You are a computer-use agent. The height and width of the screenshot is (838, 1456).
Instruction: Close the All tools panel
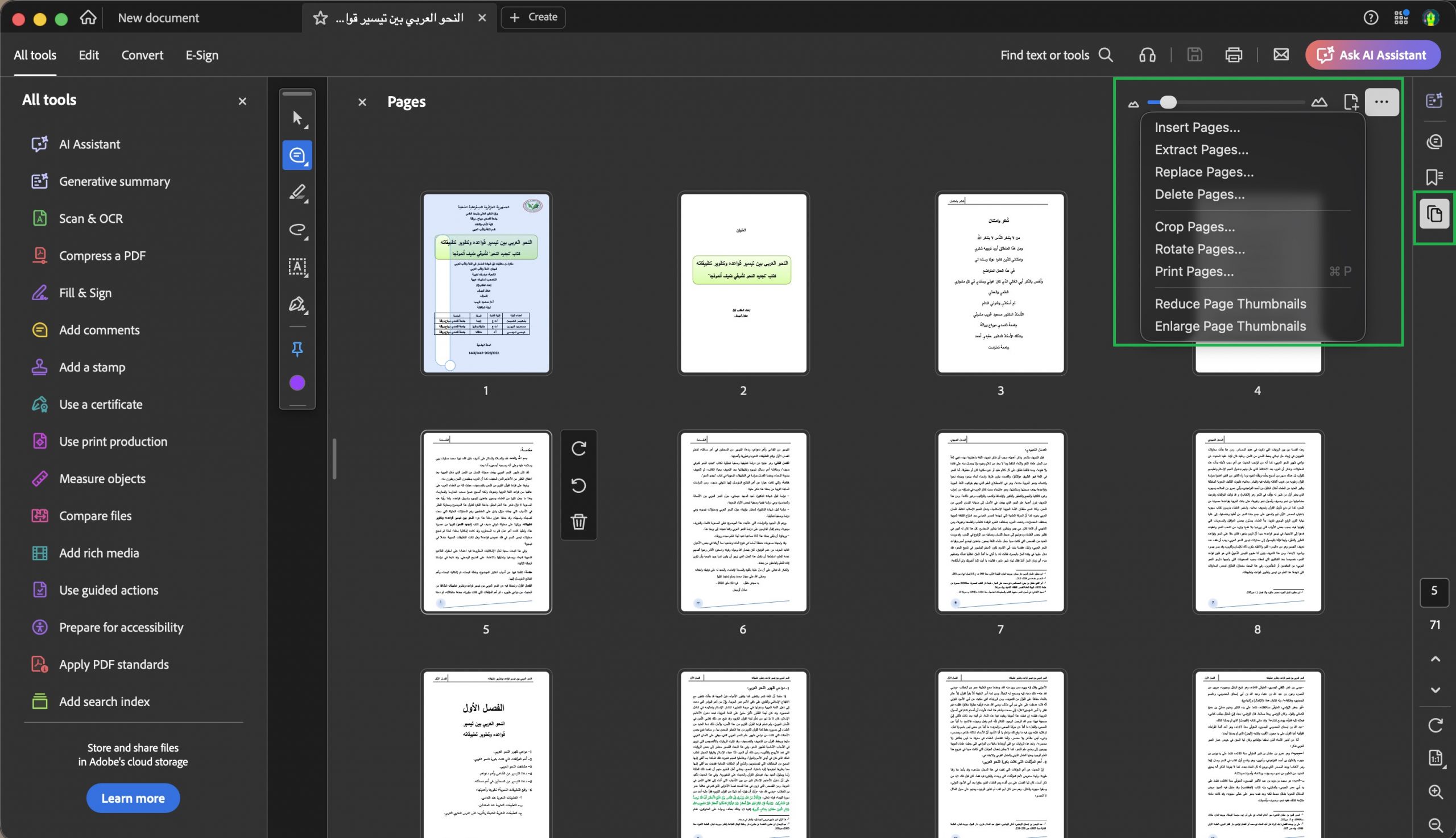click(x=242, y=101)
